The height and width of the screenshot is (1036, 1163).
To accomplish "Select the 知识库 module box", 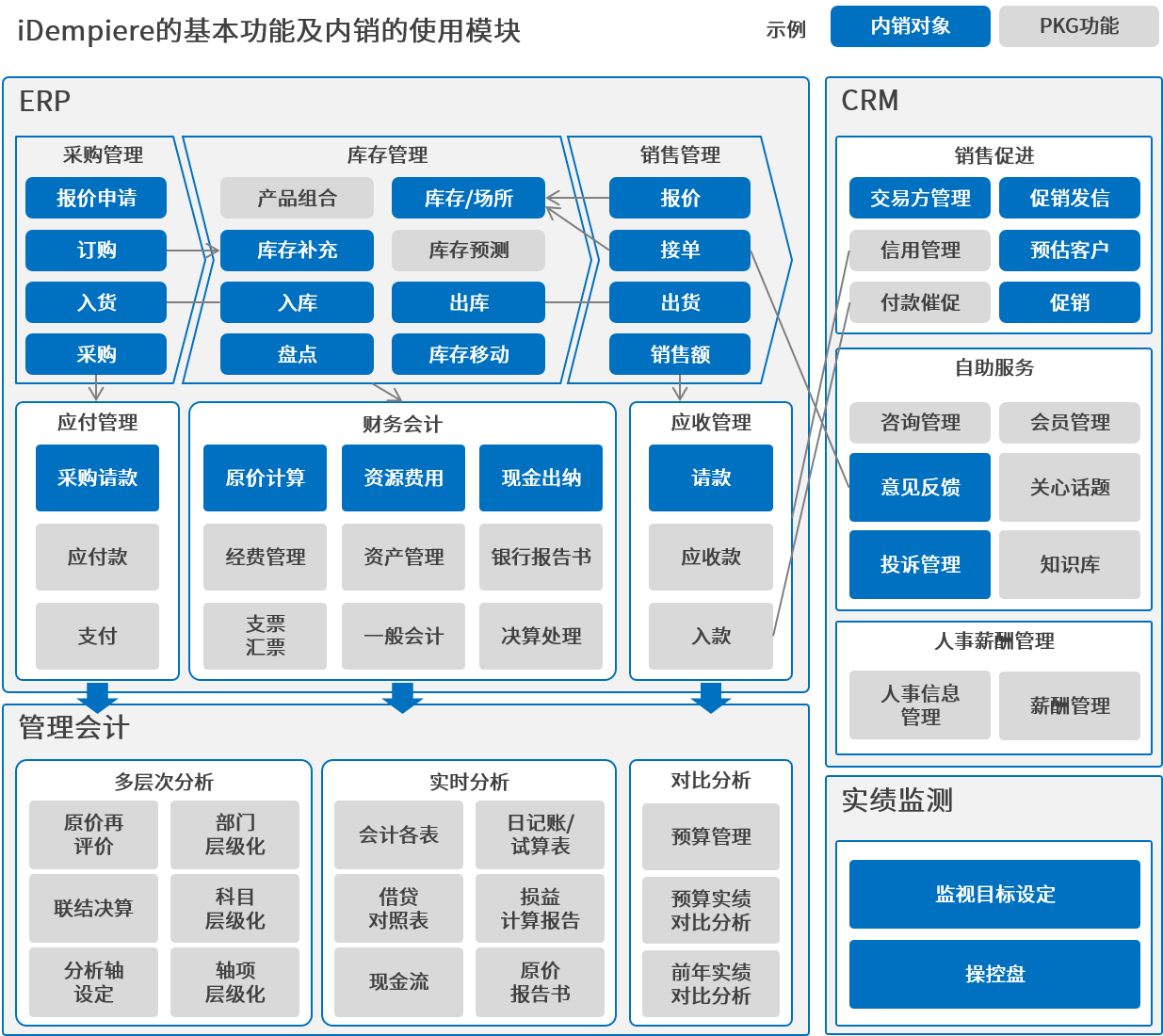I will coord(1070,565).
